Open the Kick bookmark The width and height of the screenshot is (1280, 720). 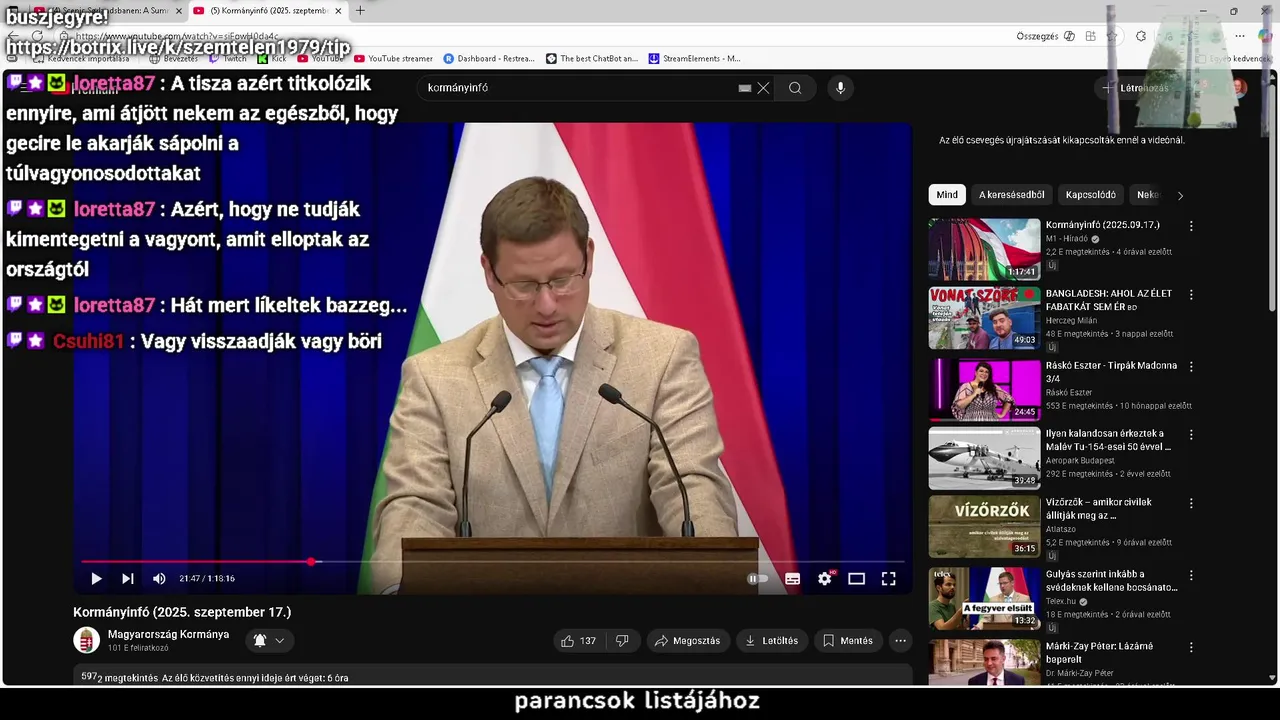pos(271,59)
